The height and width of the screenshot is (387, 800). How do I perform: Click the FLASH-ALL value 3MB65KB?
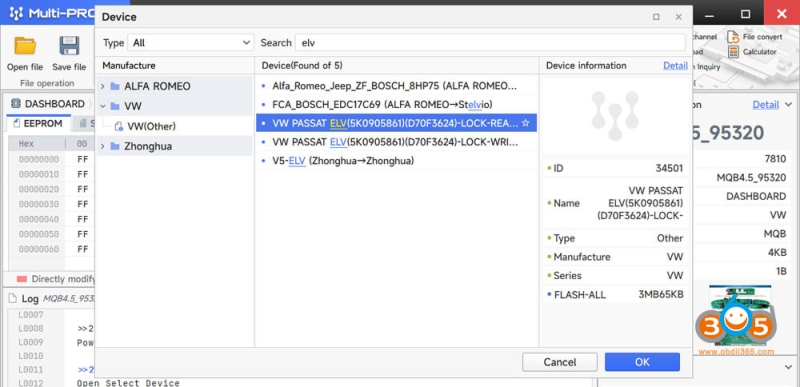pyautogui.click(x=660, y=294)
